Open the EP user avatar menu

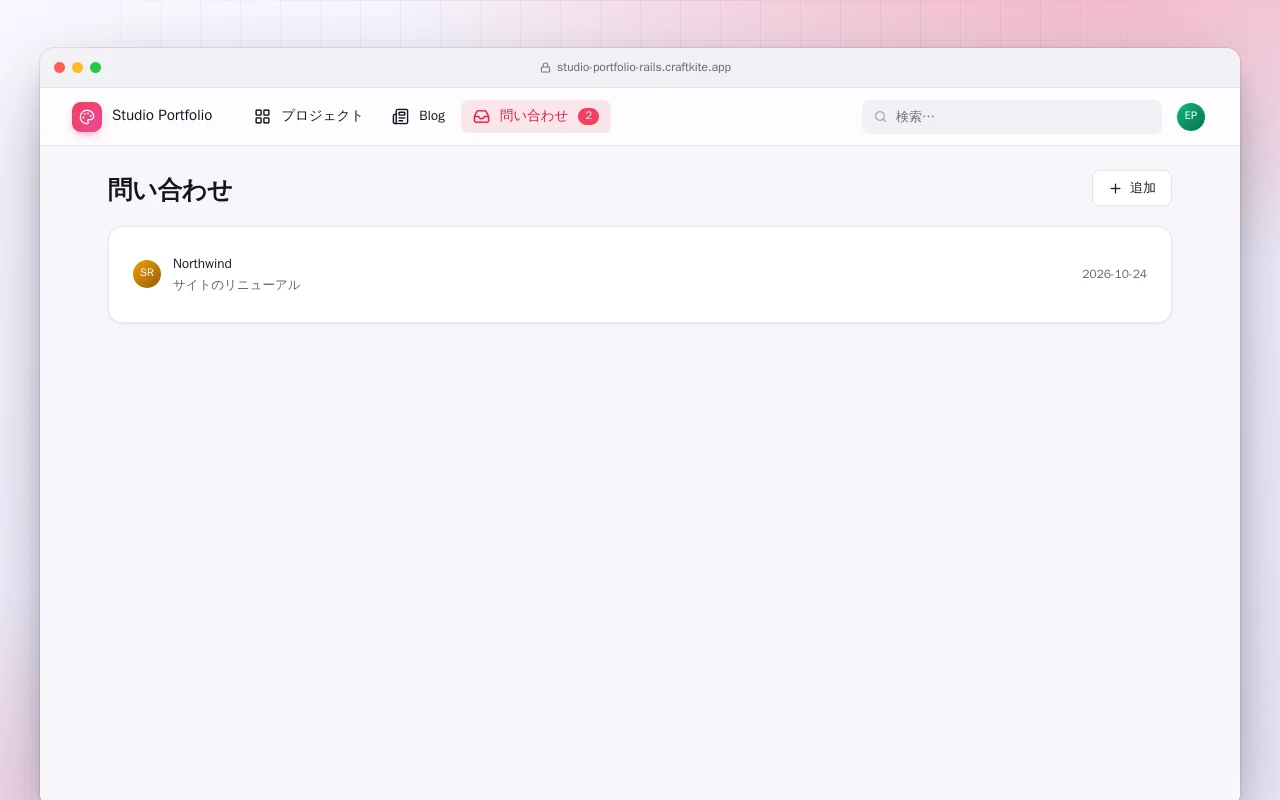[x=1191, y=117]
